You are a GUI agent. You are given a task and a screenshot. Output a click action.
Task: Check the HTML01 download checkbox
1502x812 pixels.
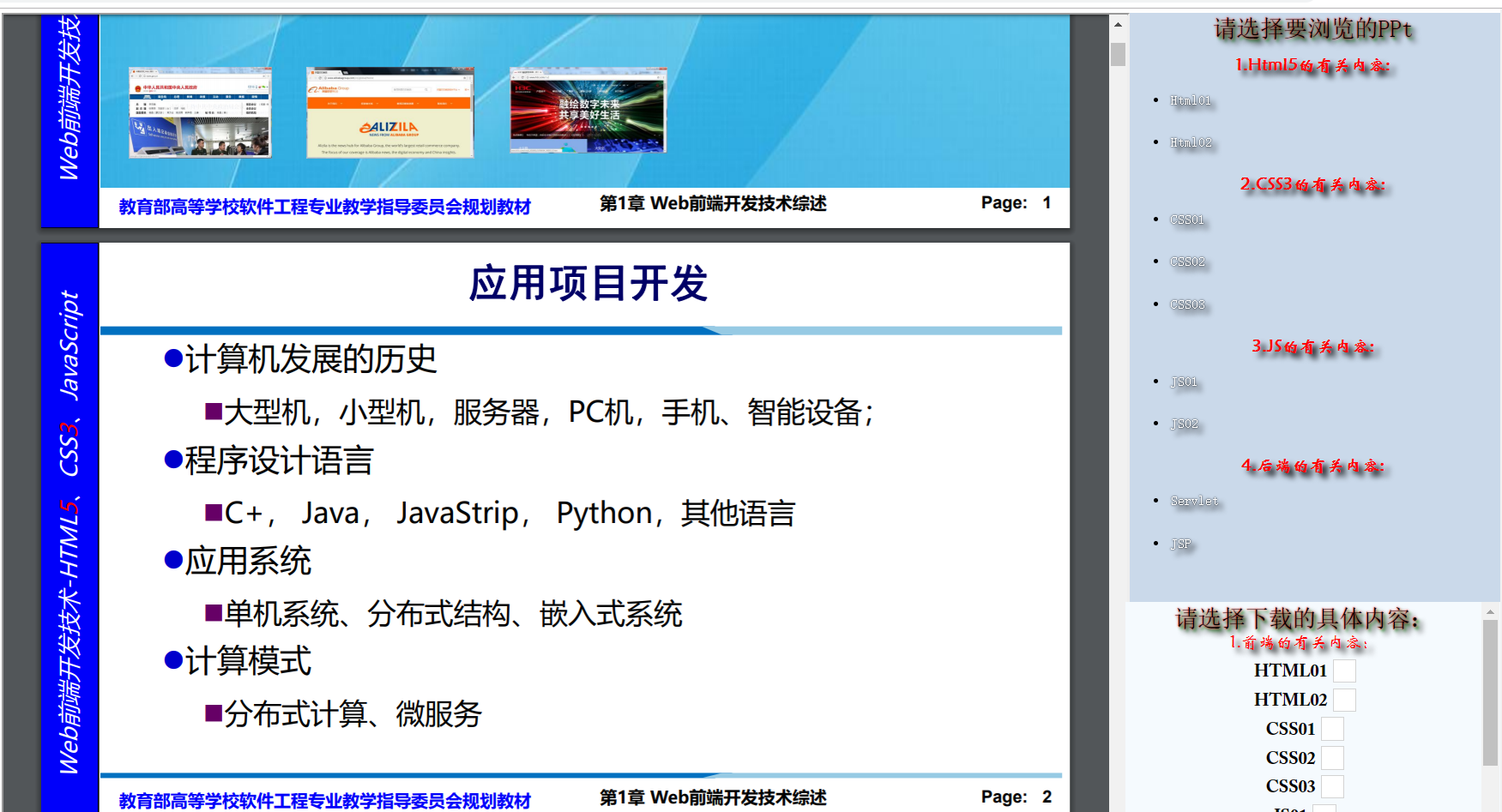(x=1344, y=671)
